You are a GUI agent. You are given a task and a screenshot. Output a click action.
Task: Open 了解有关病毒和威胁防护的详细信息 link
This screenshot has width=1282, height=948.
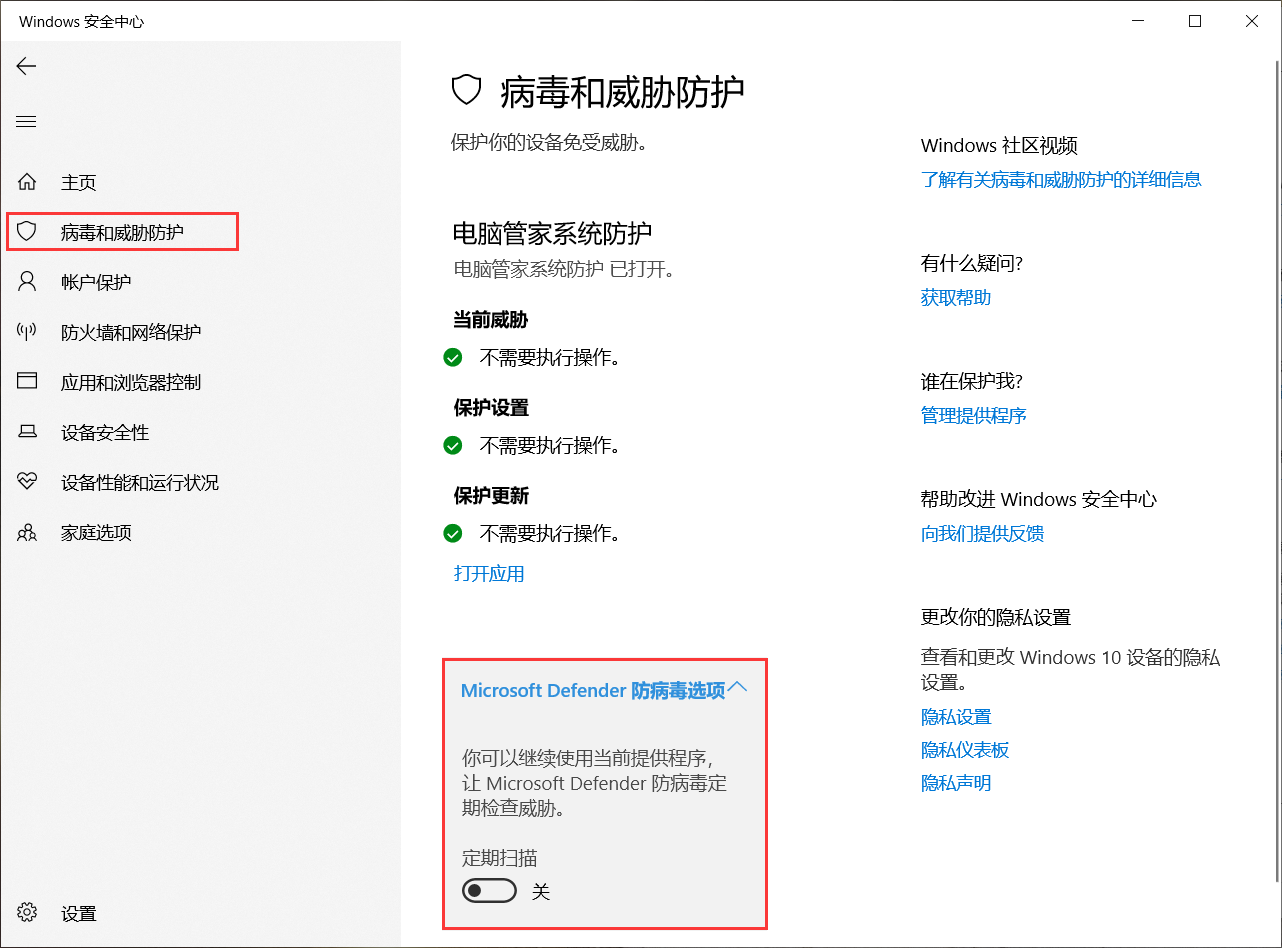pyautogui.click(x=1061, y=179)
